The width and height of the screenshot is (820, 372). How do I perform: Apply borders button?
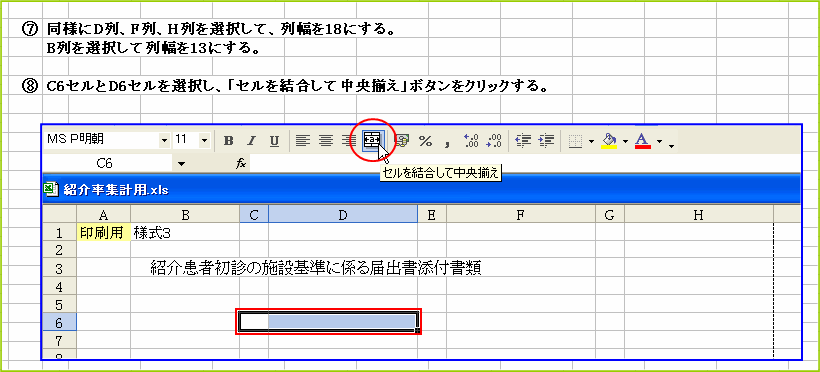coord(575,141)
